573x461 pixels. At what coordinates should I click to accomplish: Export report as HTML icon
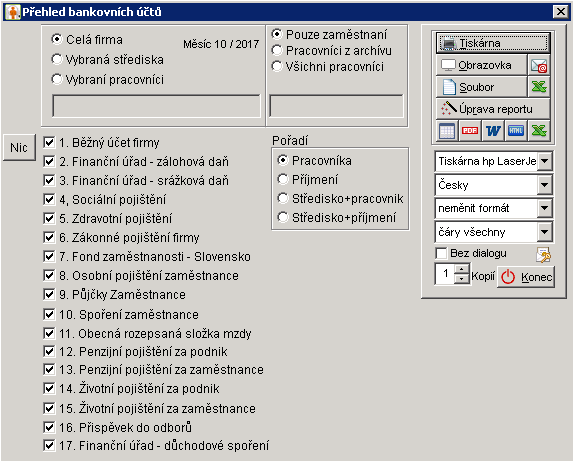(516, 130)
